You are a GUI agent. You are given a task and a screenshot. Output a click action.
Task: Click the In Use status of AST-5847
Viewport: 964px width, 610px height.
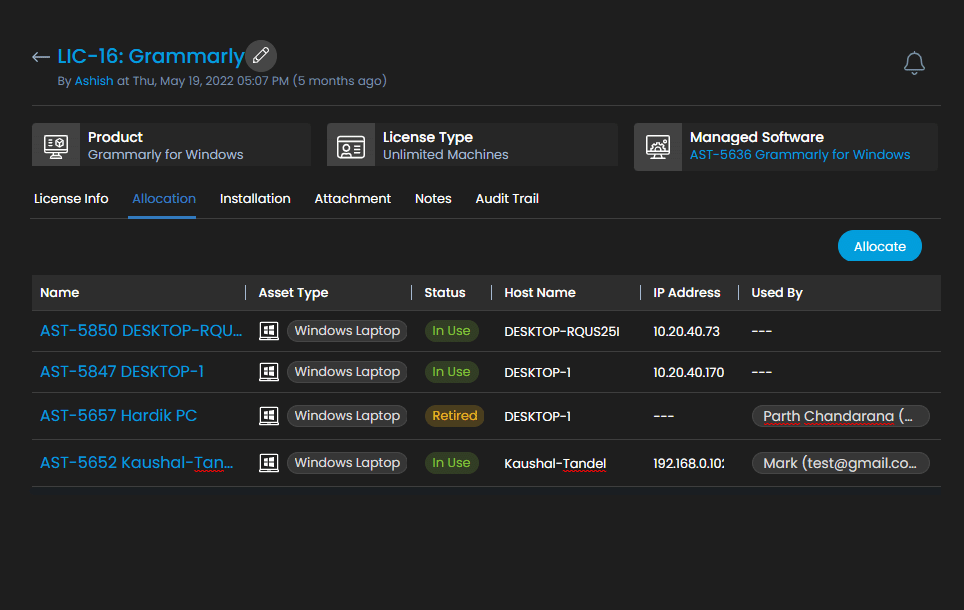click(x=451, y=372)
